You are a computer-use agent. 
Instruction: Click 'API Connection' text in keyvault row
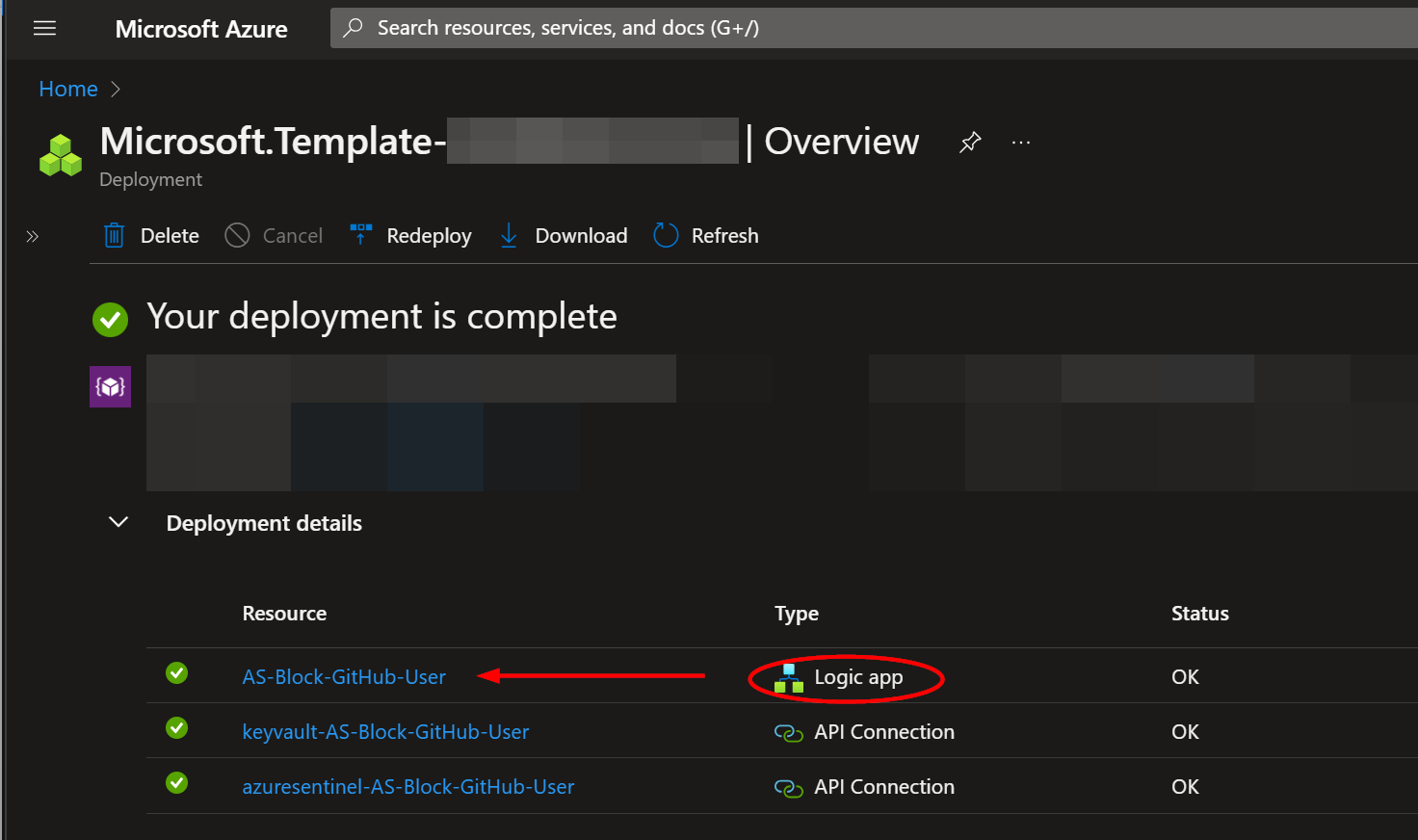pyautogui.click(x=884, y=732)
